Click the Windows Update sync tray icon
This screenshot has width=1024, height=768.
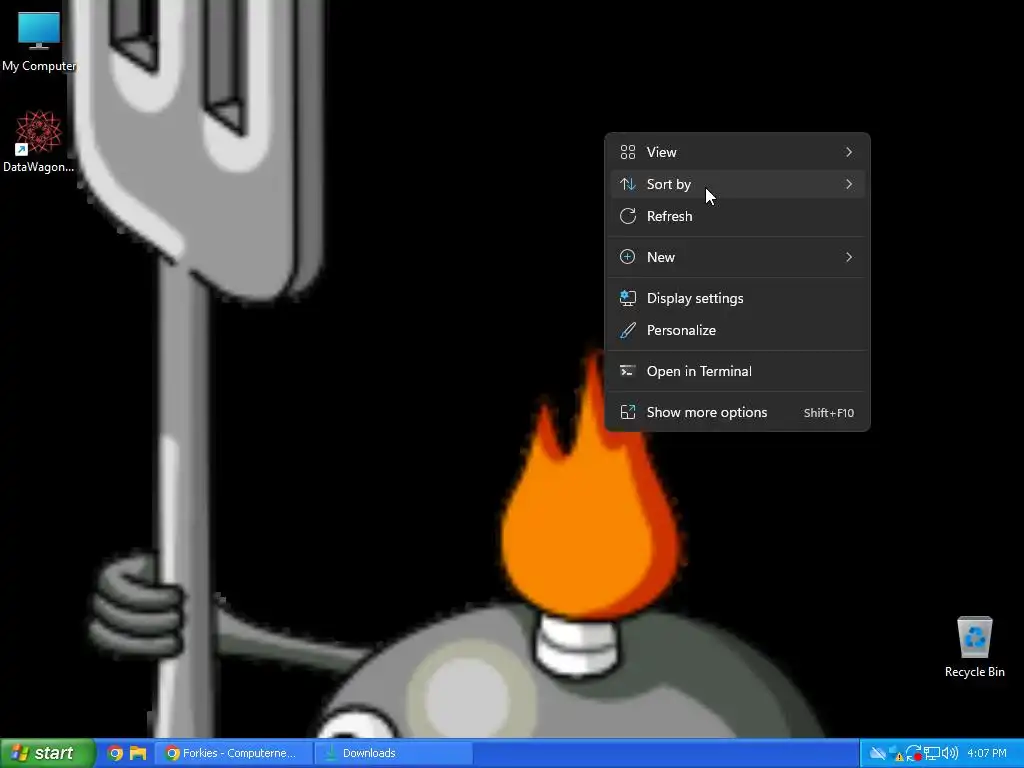pyautogui.click(x=914, y=754)
